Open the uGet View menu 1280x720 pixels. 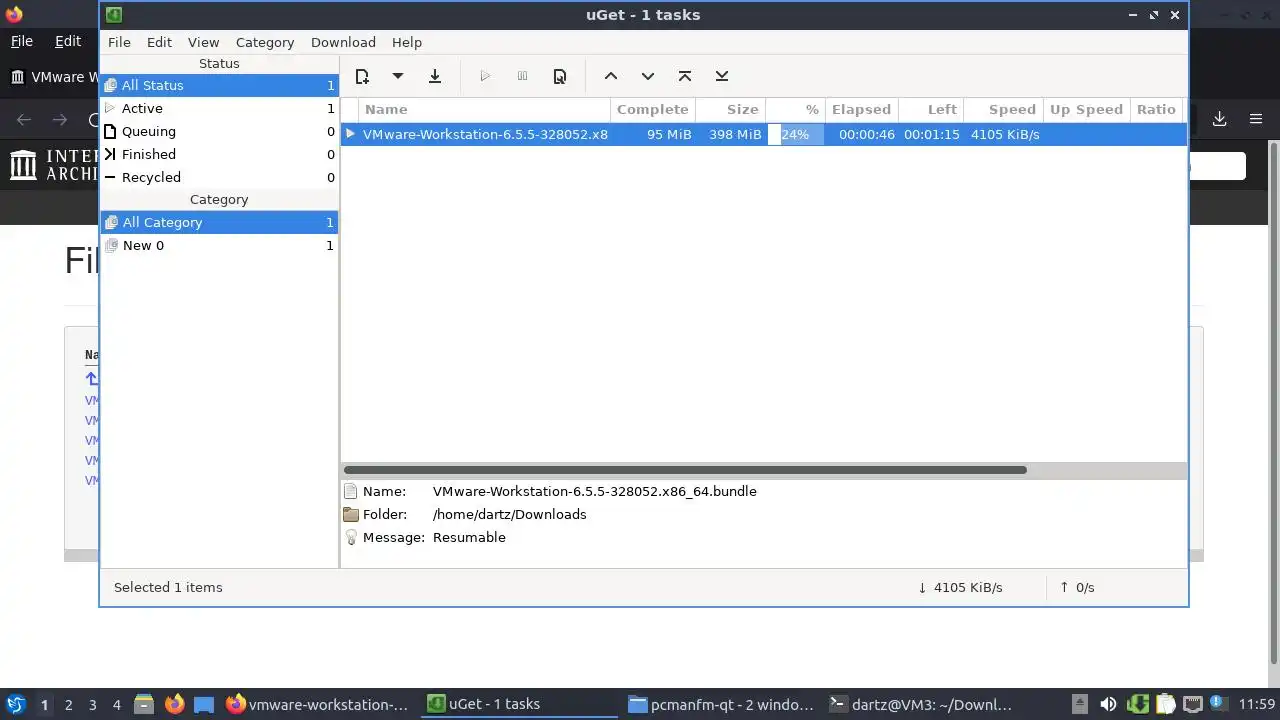tap(203, 42)
